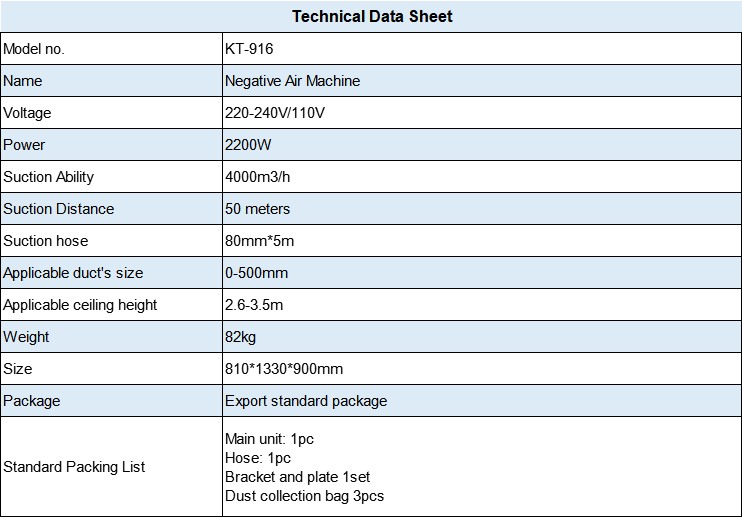Select the Applicable duct's size label

click(x=73, y=273)
